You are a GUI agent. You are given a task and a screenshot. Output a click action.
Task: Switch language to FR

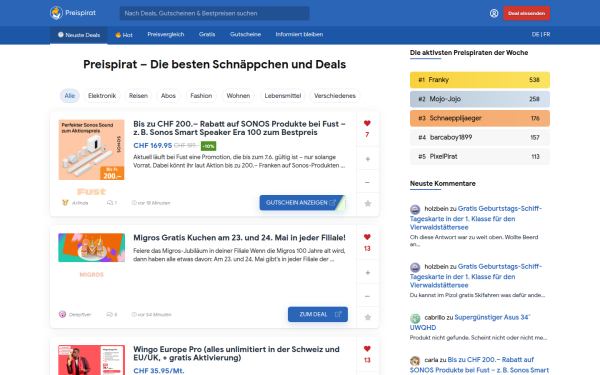point(547,34)
